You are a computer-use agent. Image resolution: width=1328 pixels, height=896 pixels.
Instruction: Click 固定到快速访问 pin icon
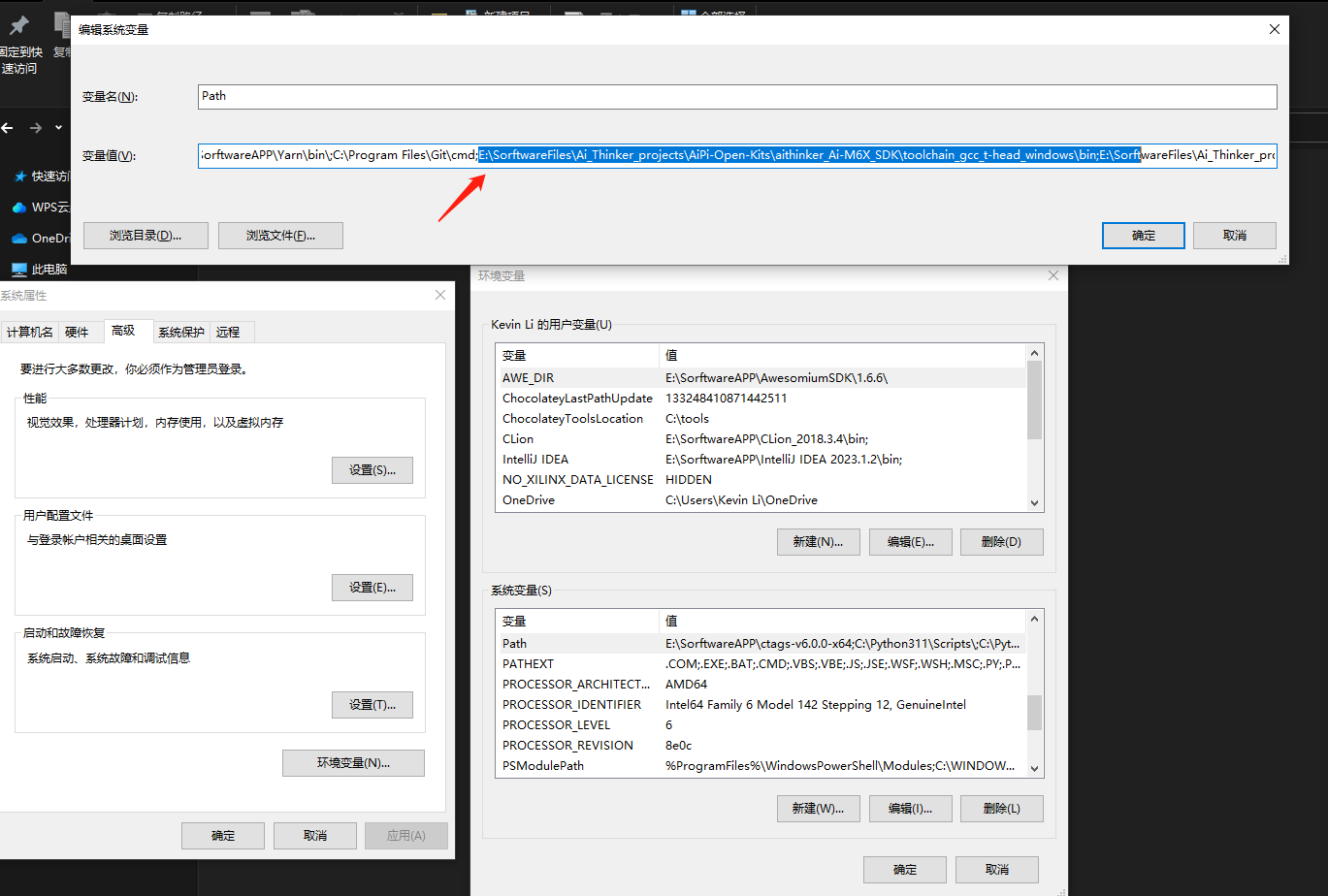click(18, 26)
